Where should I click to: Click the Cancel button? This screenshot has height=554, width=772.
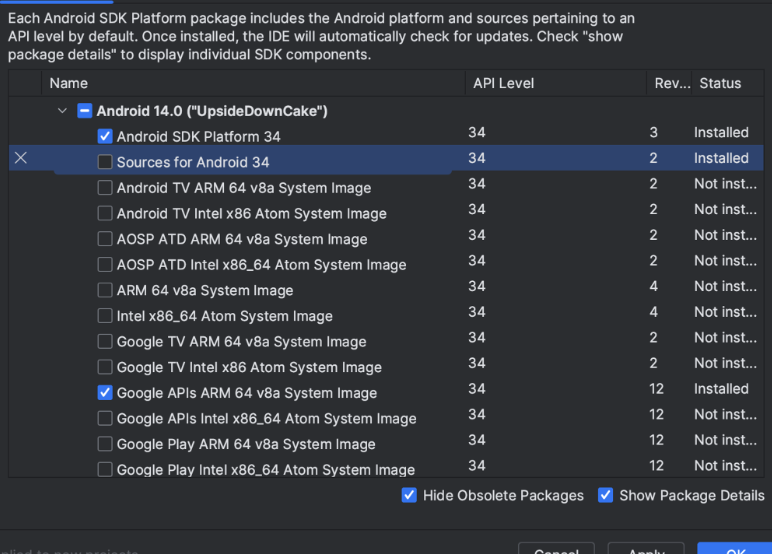[x=556, y=548]
